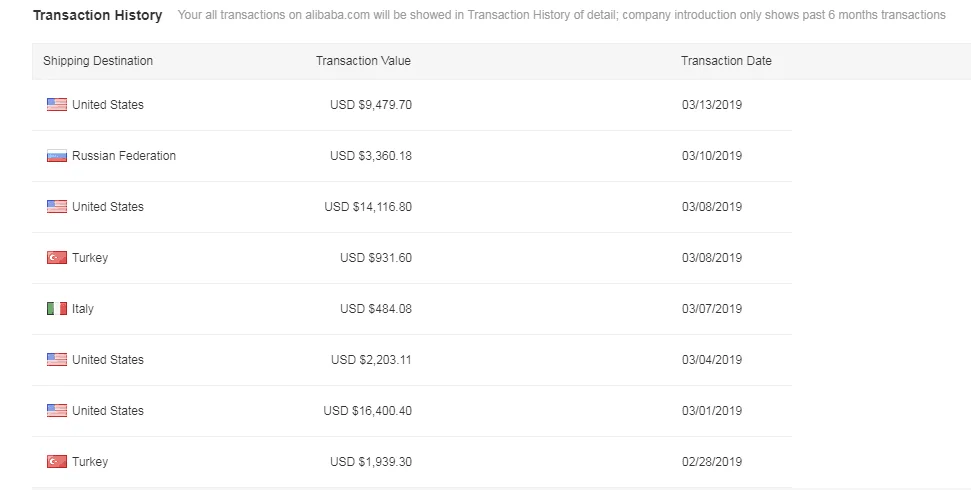Click the Italy destination text

point(83,309)
